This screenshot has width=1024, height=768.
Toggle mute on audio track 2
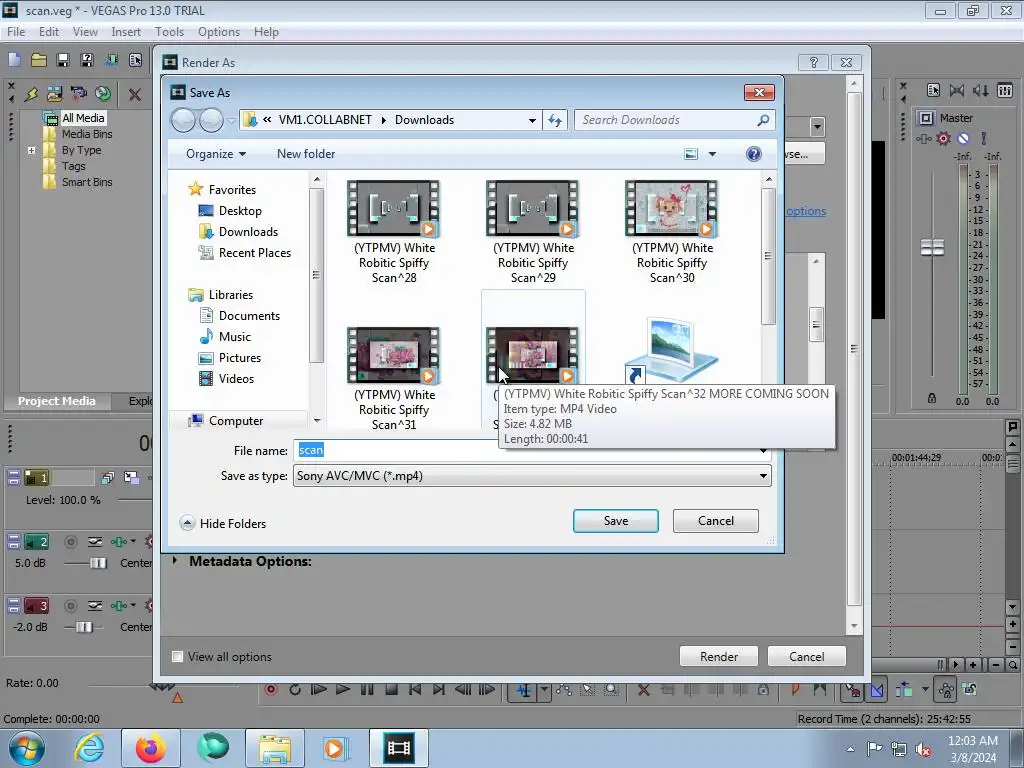(x=71, y=541)
